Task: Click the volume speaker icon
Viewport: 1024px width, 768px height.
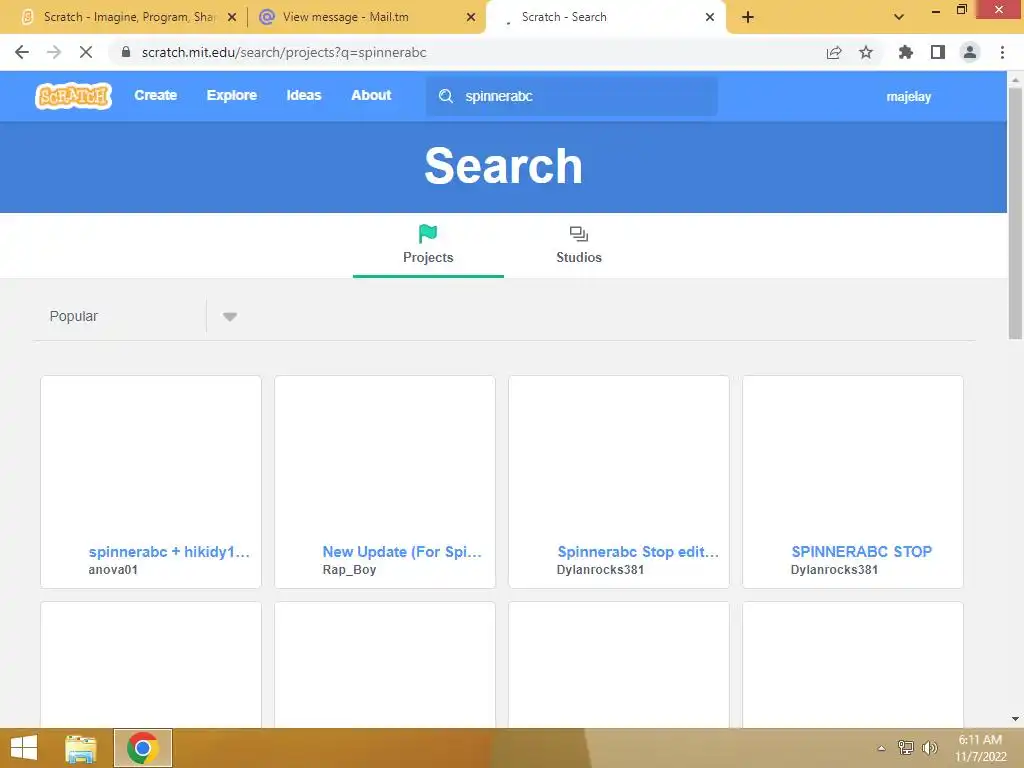Action: (x=929, y=748)
